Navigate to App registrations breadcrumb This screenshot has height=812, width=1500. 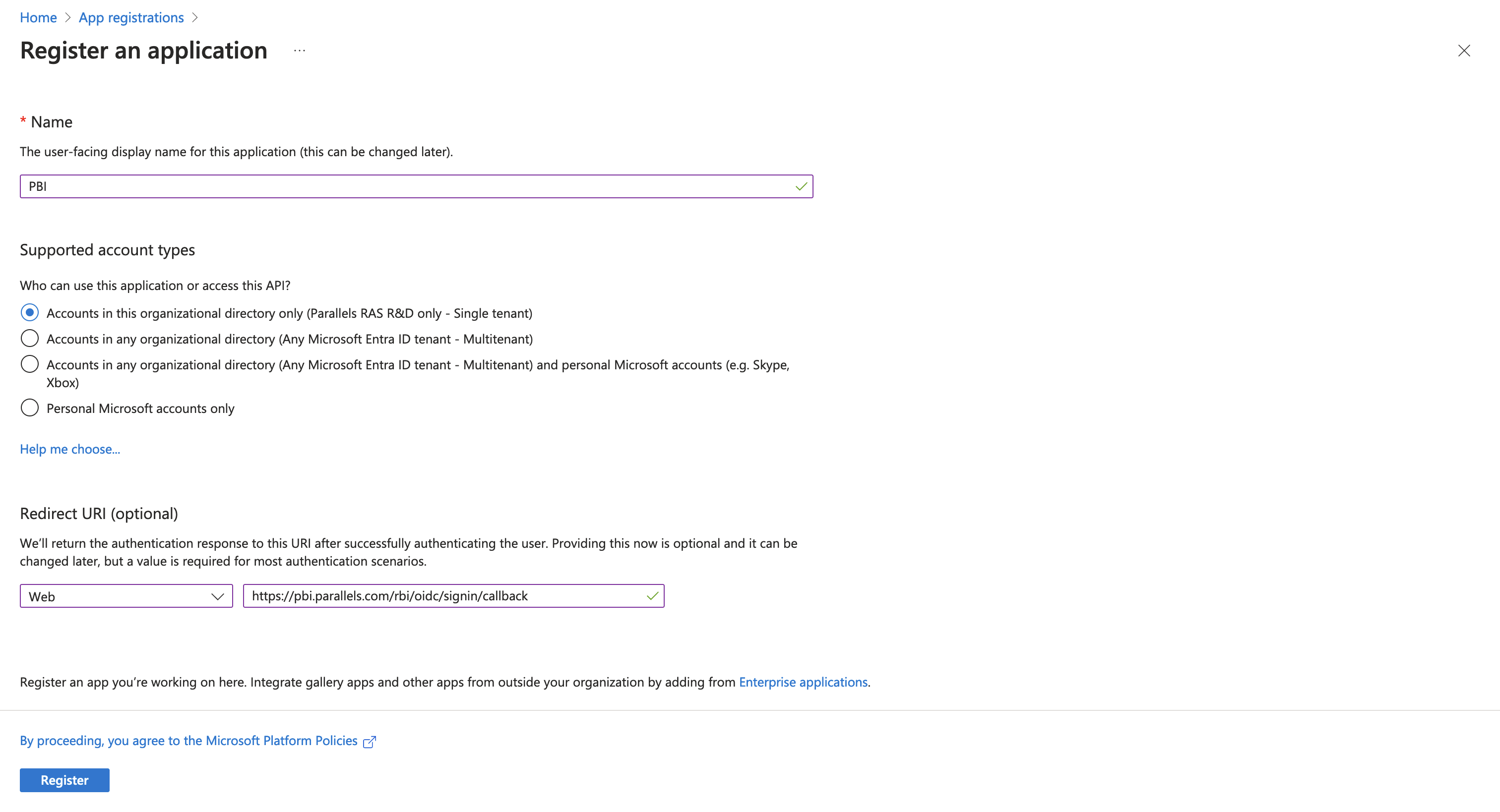click(131, 18)
